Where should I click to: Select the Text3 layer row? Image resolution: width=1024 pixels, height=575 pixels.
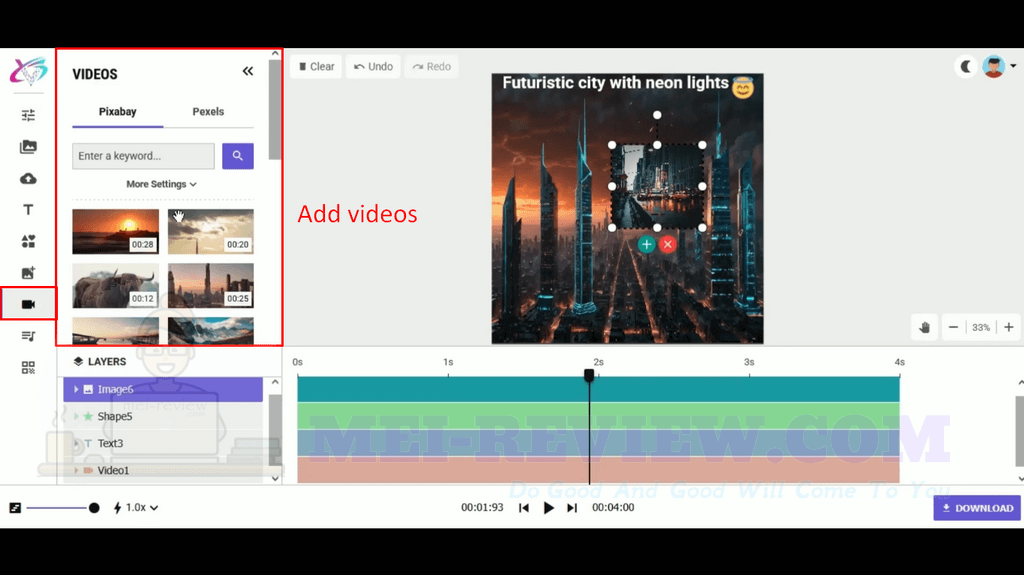pos(163,444)
